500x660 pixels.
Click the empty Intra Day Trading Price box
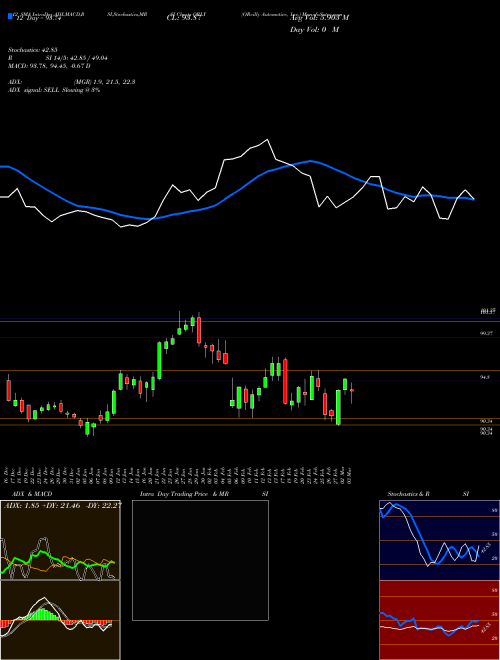200,560
